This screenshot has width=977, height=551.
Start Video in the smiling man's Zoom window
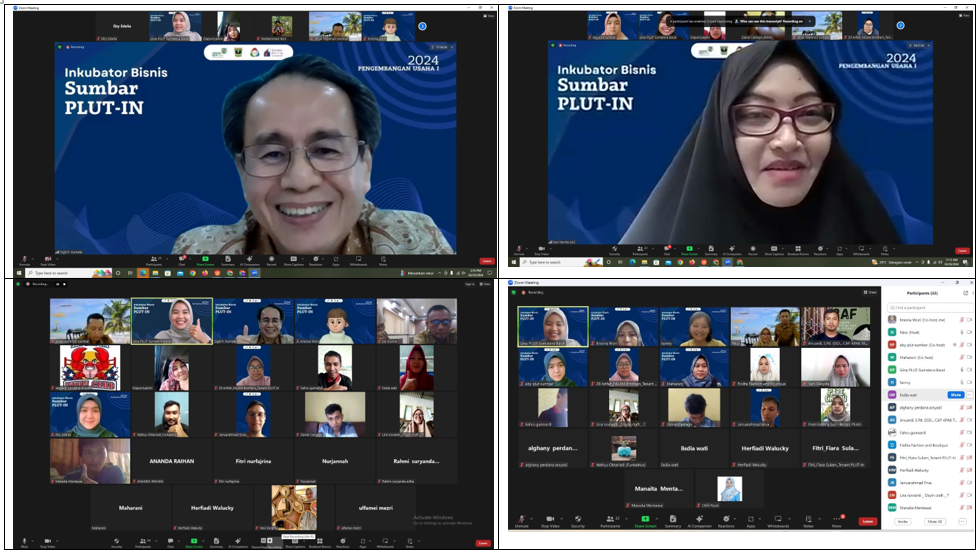47,261
